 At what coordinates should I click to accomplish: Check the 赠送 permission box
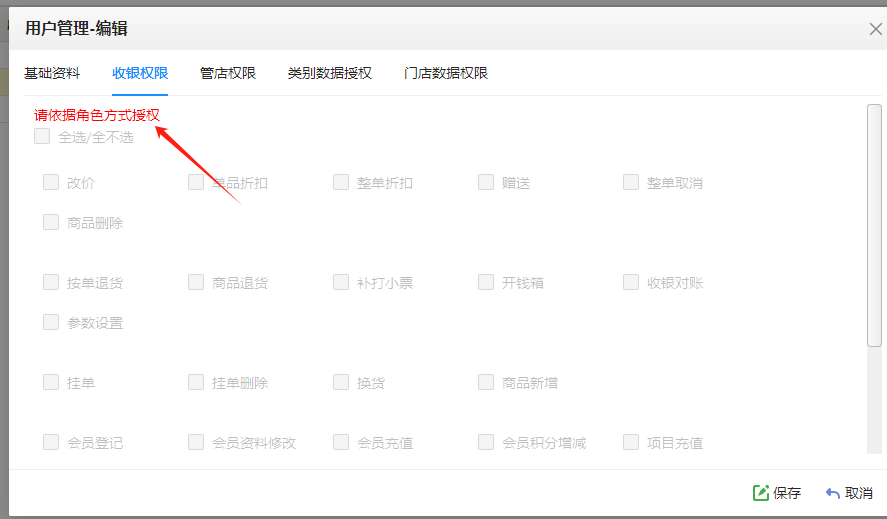[x=485, y=182]
